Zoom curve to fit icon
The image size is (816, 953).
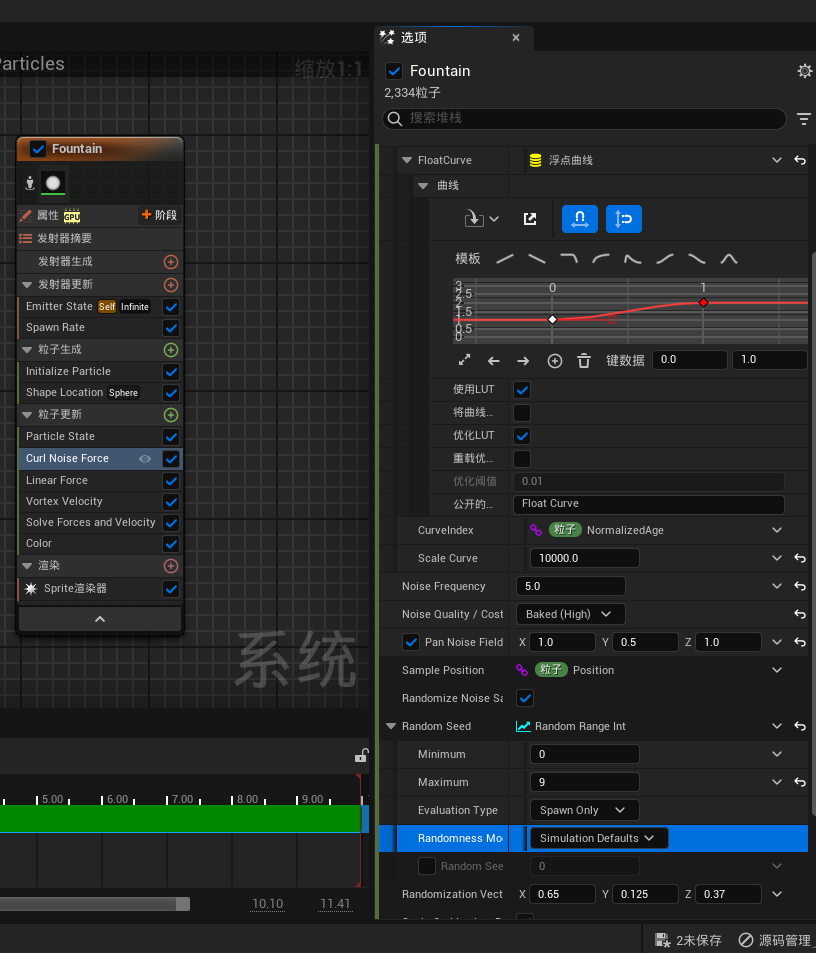coord(465,360)
